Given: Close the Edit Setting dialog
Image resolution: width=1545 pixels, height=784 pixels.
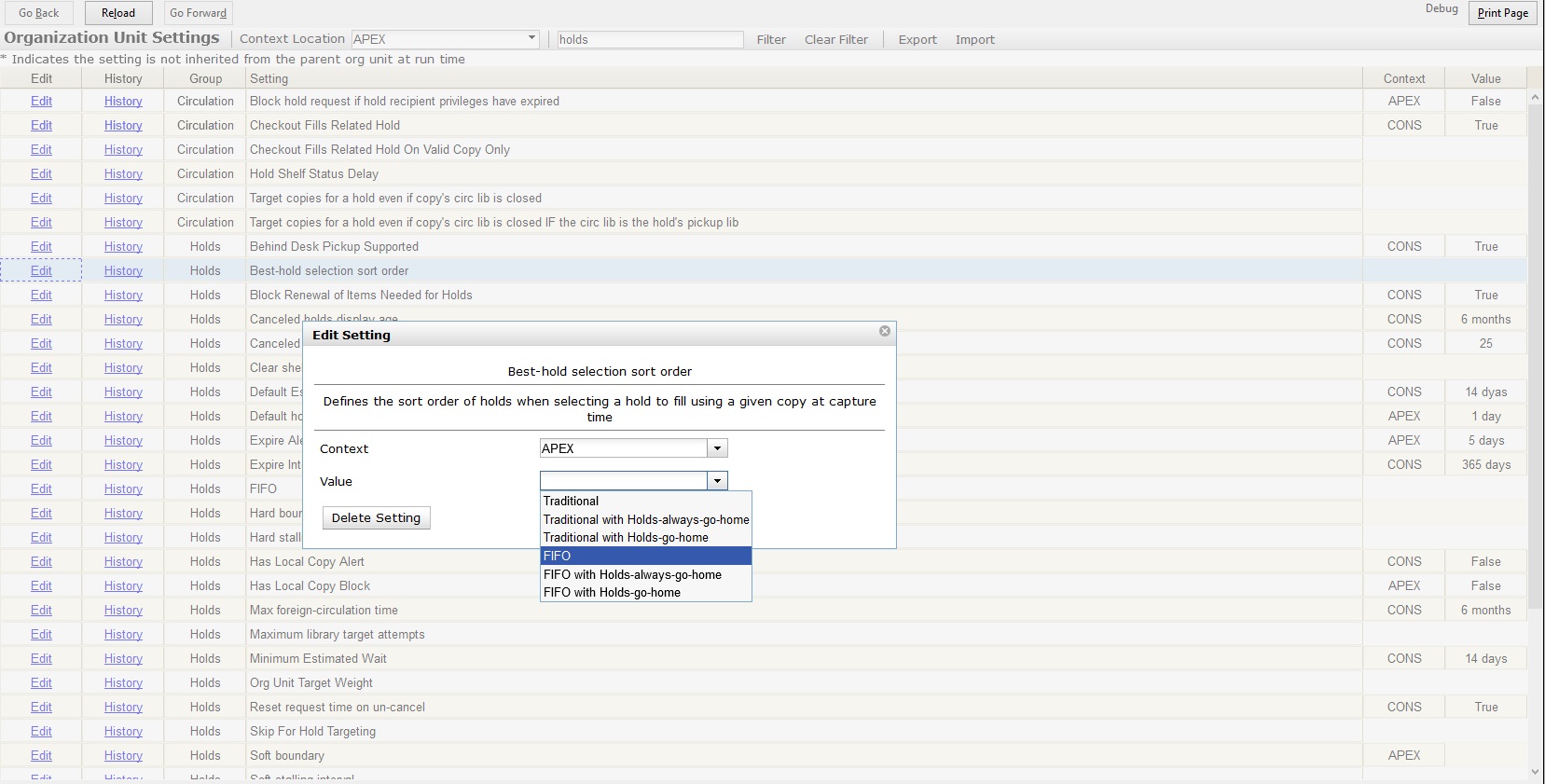Looking at the screenshot, I should pyautogui.click(x=885, y=331).
